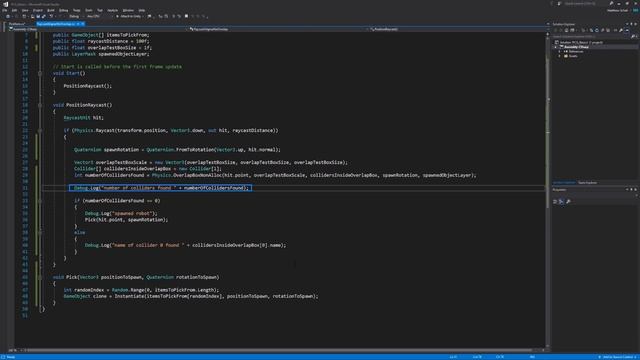640x360 pixels.
Task: Click the Solution Explorer Home icon
Action: (x=567, y=30)
